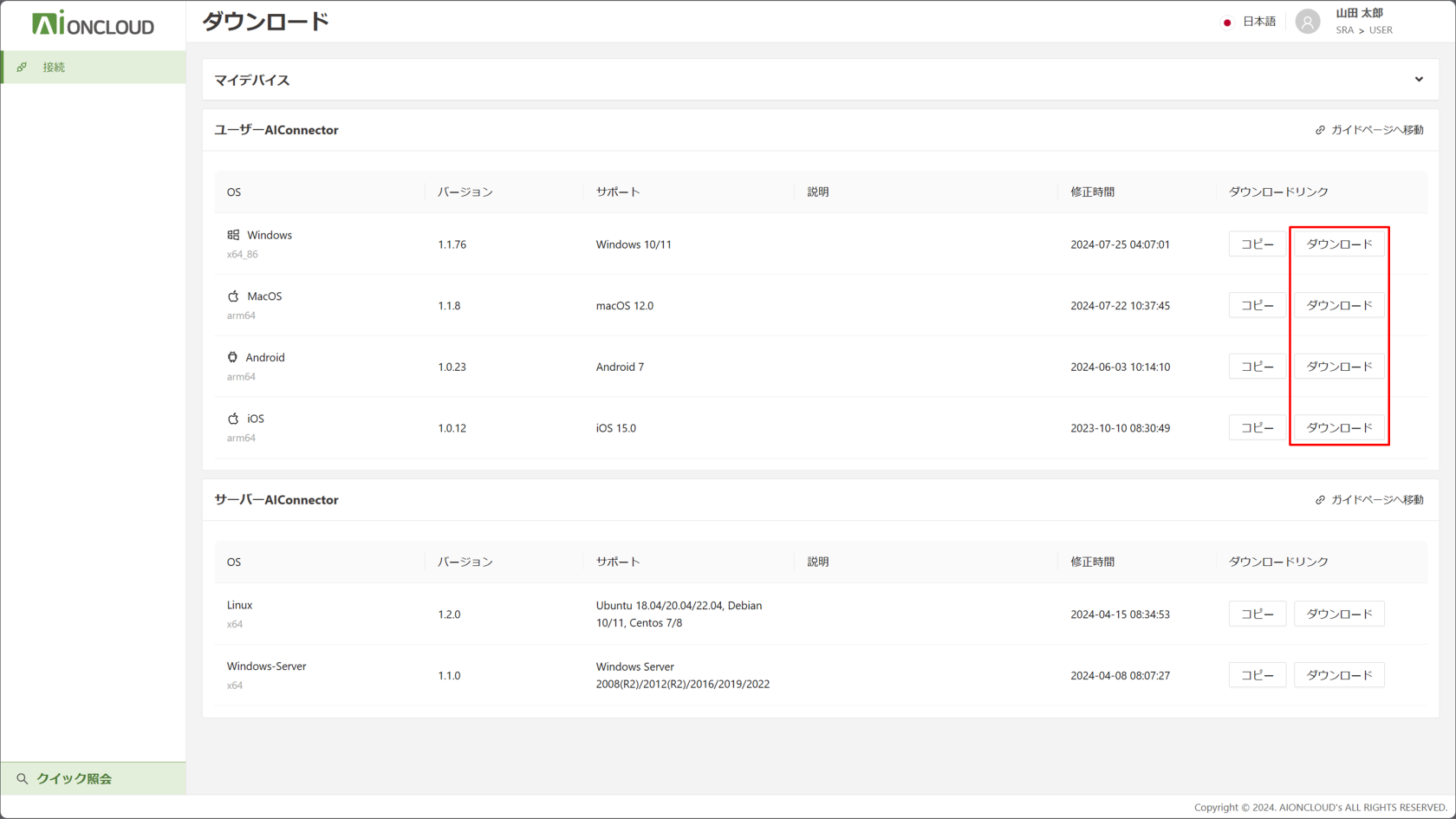
Task: Download the Windows AIConnector
Action: coord(1339,244)
